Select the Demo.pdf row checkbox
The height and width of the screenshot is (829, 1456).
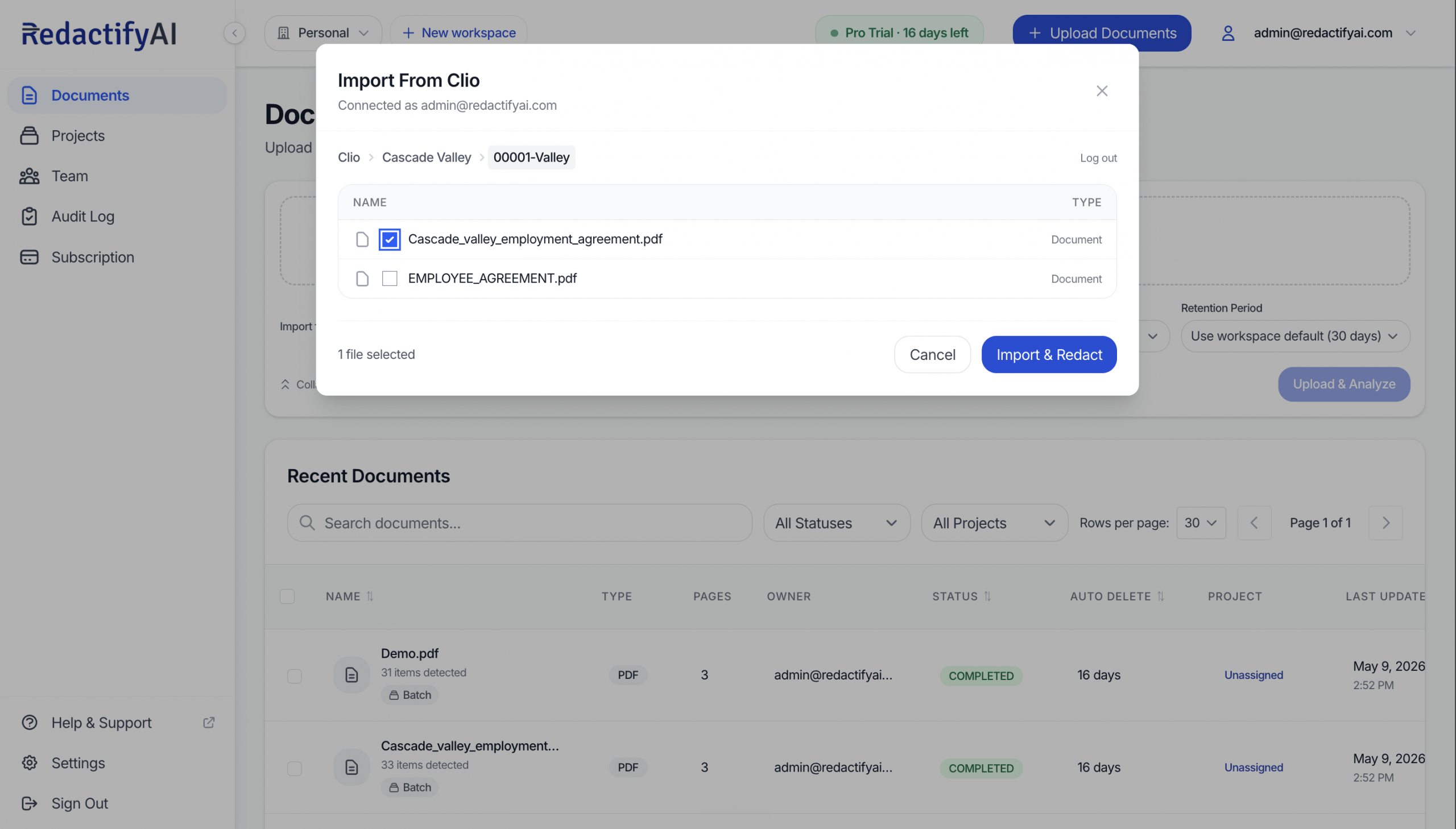(x=295, y=676)
